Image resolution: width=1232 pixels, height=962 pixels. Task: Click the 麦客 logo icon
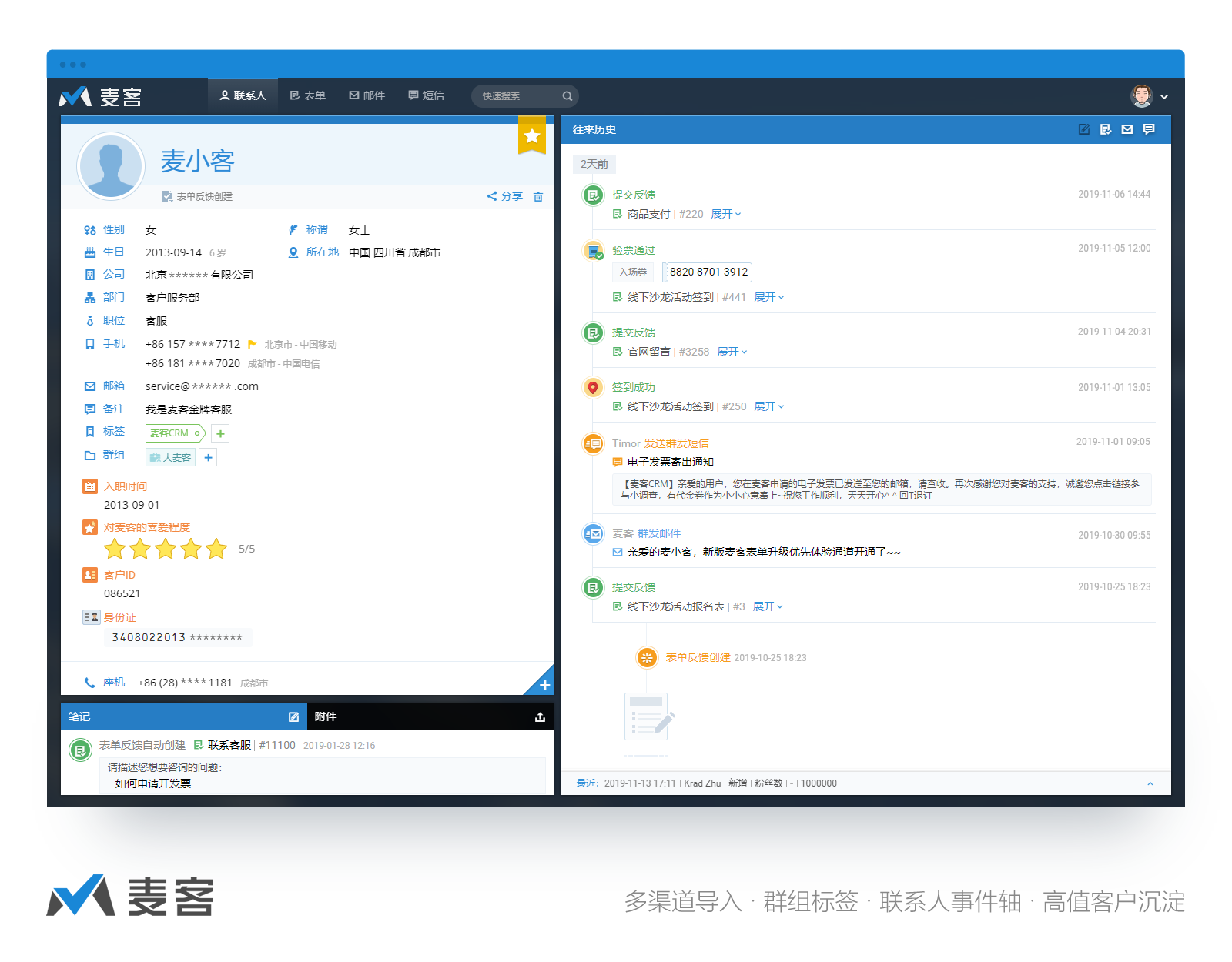[x=75, y=95]
